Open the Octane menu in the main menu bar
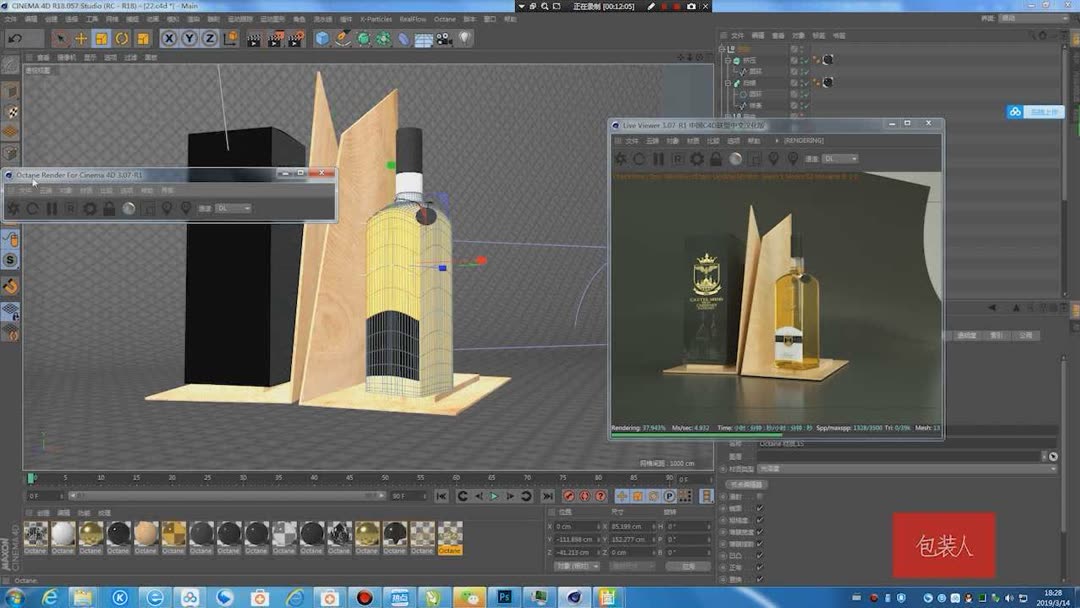The image size is (1080, 608). (x=445, y=19)
